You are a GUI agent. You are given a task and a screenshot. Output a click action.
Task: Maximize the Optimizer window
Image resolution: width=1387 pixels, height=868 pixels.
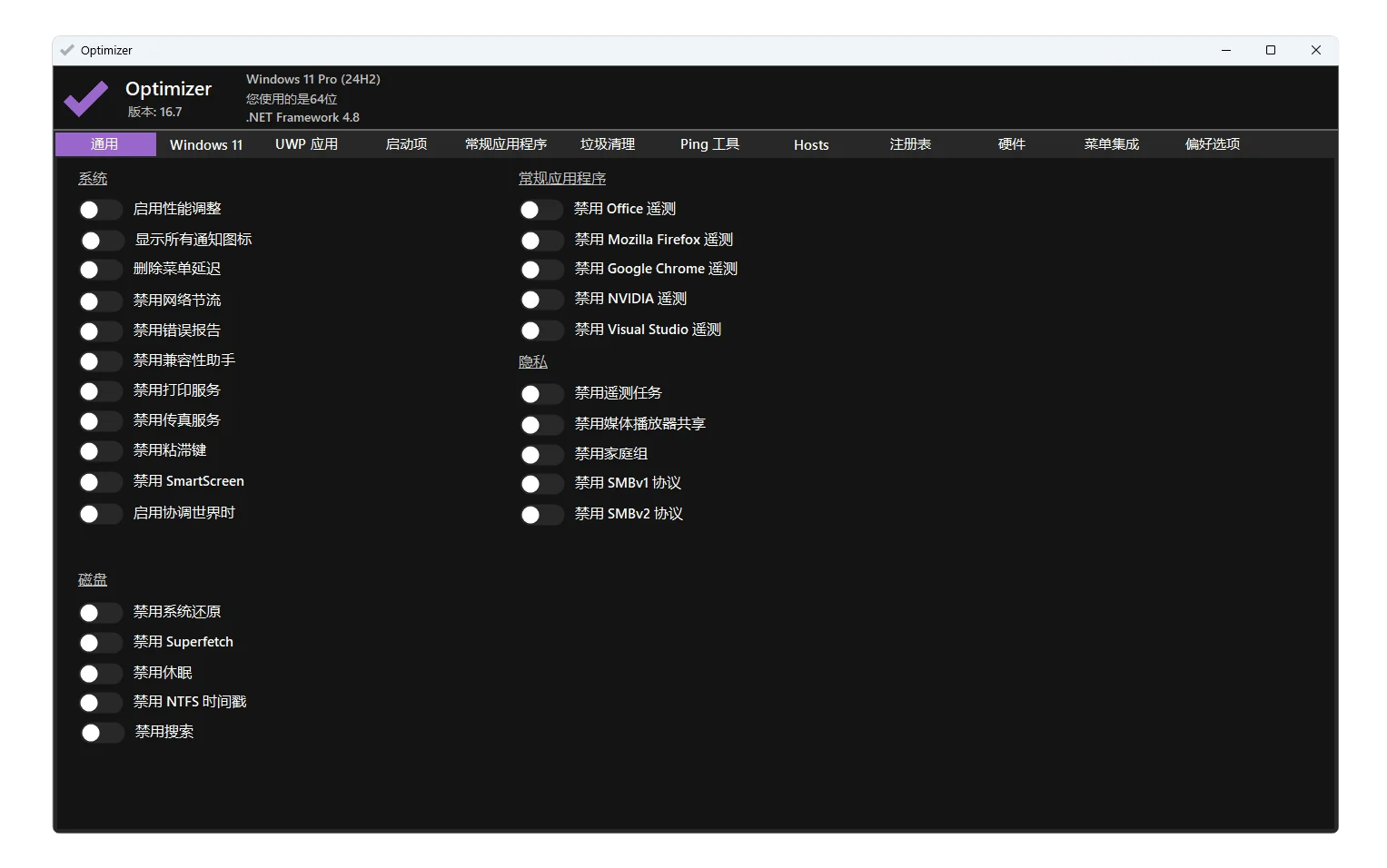[x=1271, y=50]
